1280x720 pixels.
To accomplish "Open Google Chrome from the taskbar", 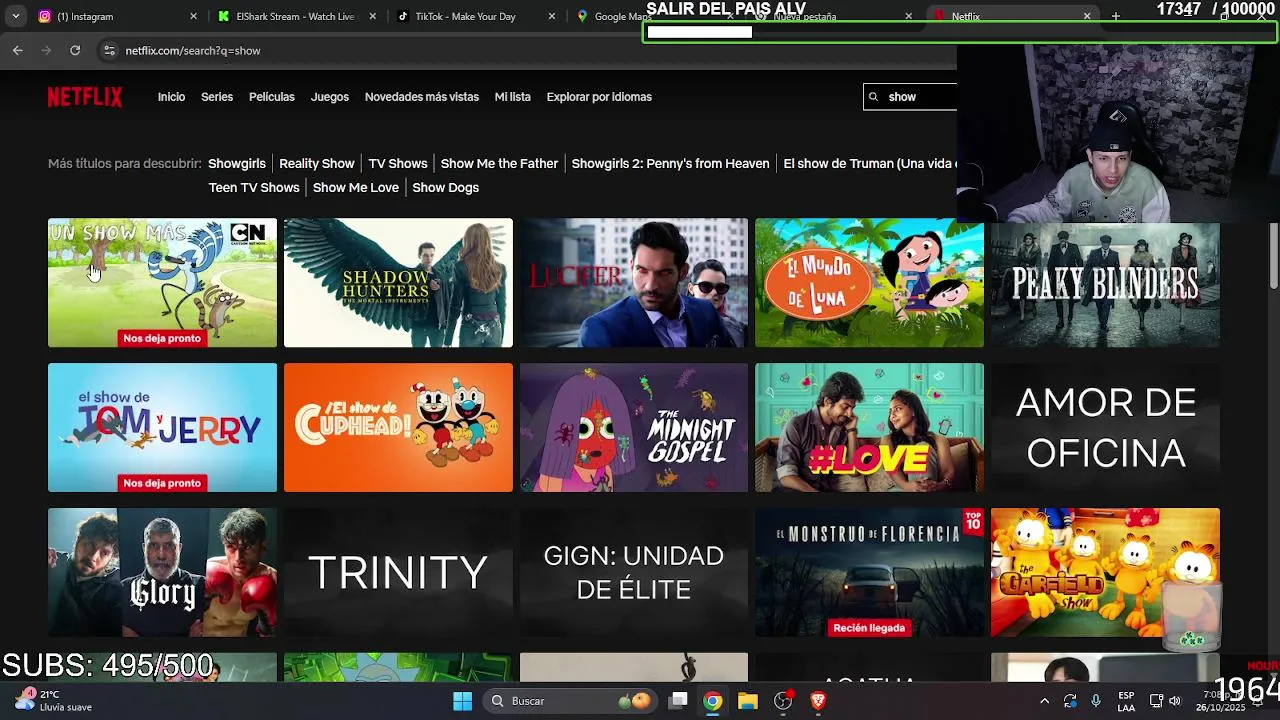I will coord(712,701).
